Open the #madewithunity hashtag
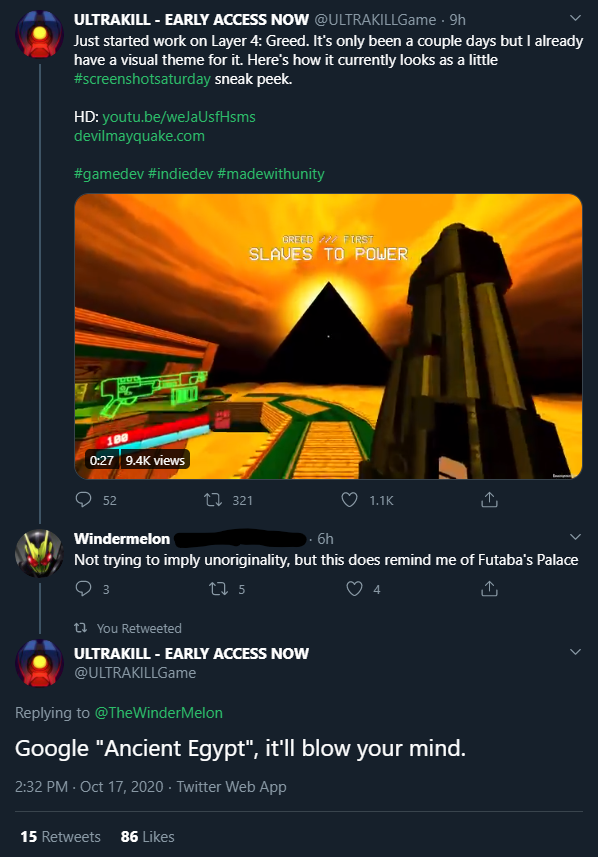 [271, 174]
